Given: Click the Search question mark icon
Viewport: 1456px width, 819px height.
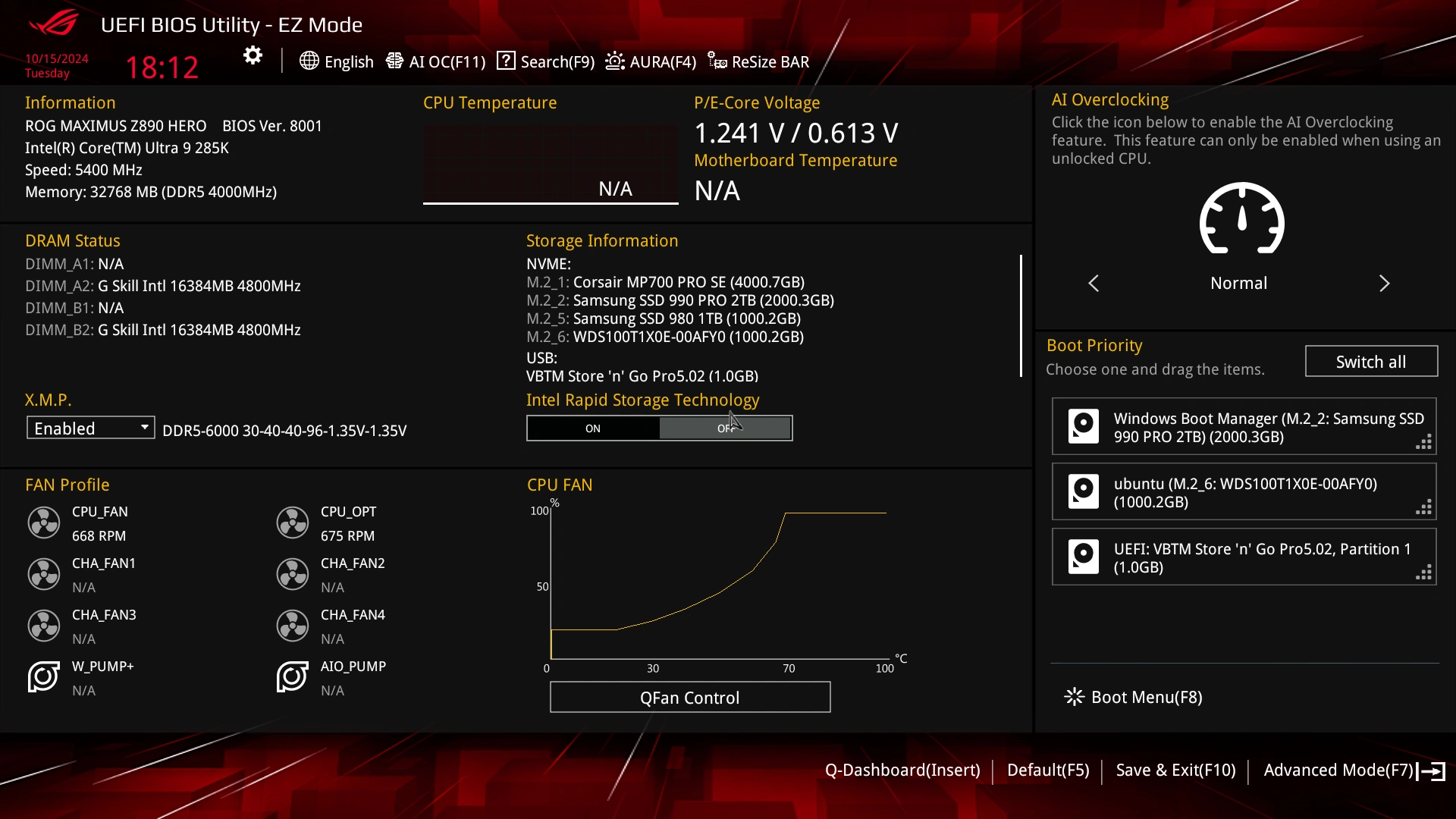Looking at the screenshot, I should (x=506, y=61).
